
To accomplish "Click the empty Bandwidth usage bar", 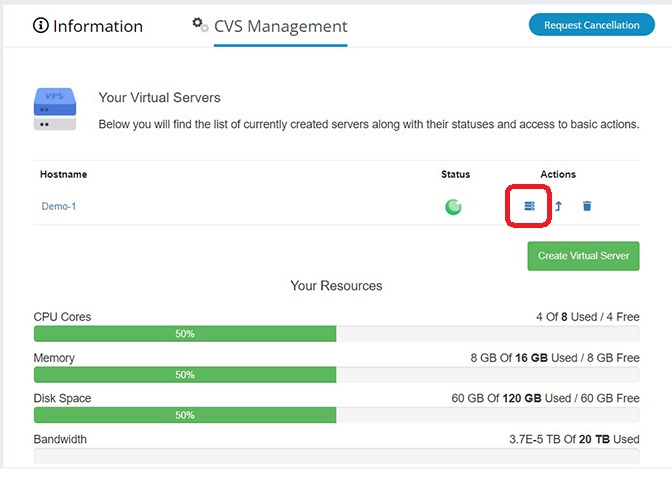I will pyautogui.click(x=336, y=456).
